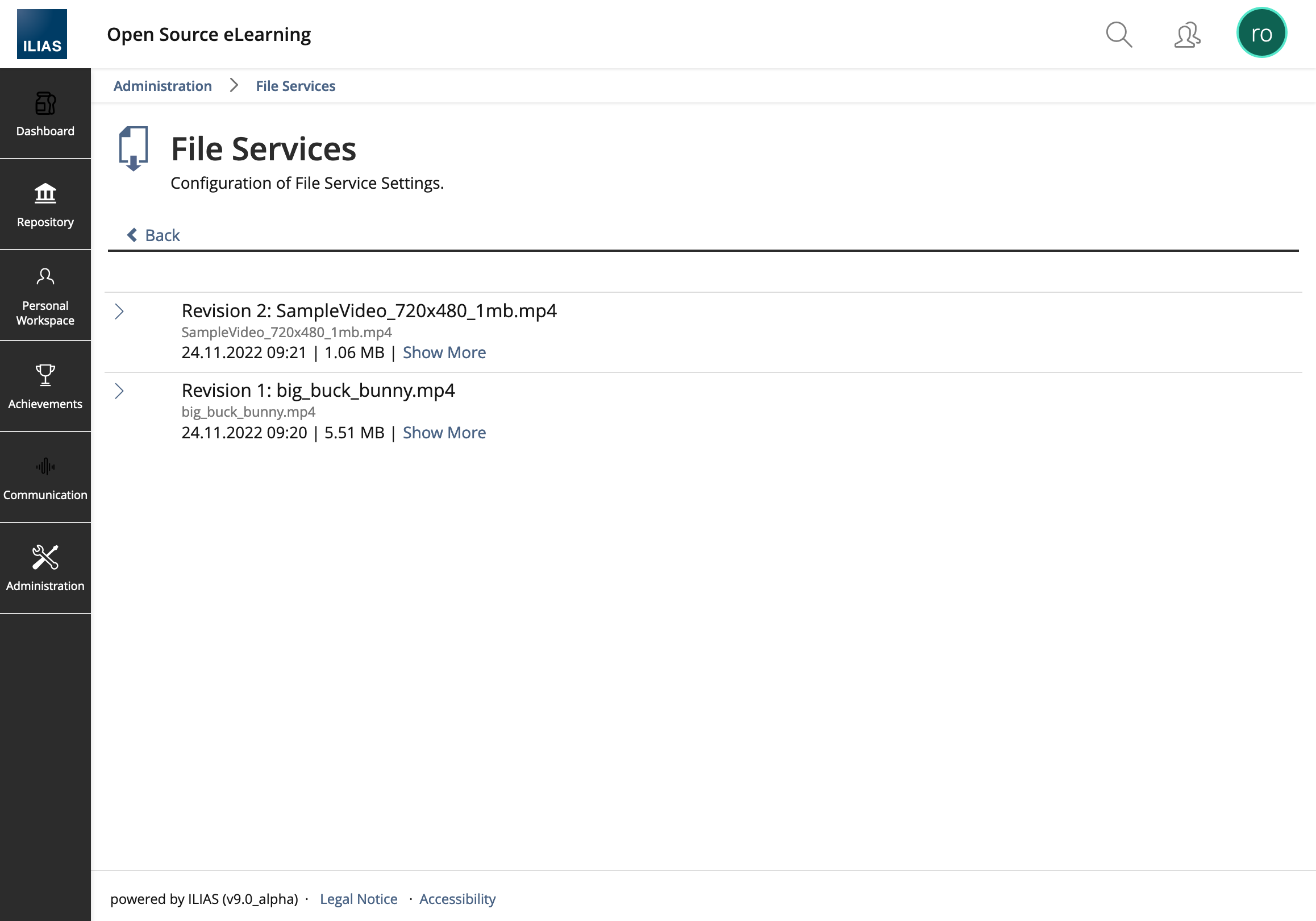
Task: Click the ILIAS logo
Action: click(x=42, y=34)
